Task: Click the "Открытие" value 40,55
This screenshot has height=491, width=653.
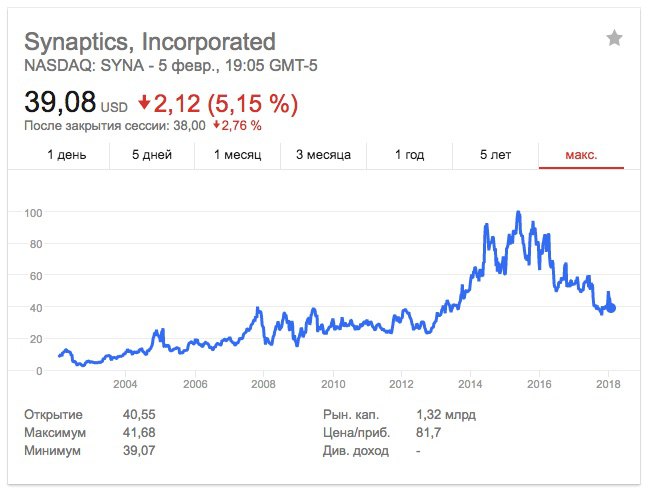Action: (139, 415)
